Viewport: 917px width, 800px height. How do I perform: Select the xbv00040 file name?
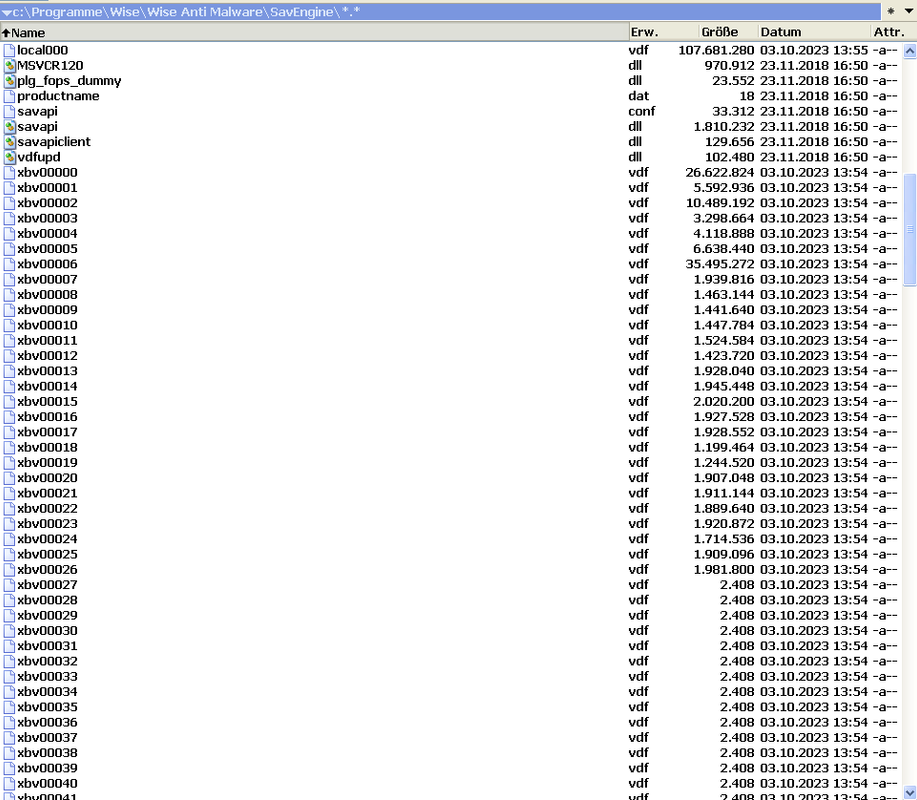47,783
